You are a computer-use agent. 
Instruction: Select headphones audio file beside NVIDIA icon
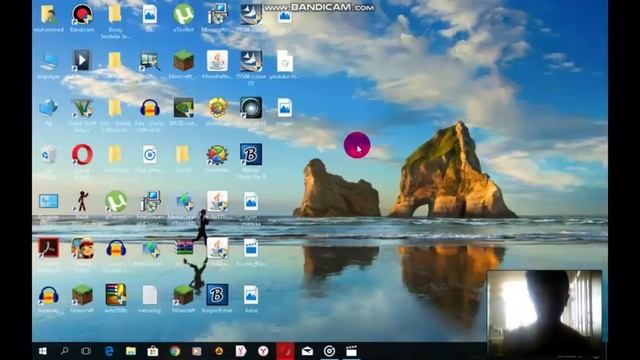pyautogui.click(x=149, y=108)
